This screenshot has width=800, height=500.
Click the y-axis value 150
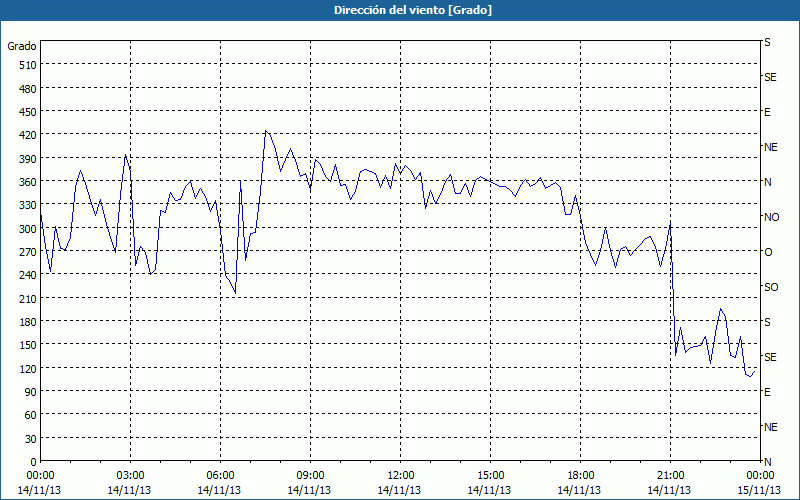[28, 345]
